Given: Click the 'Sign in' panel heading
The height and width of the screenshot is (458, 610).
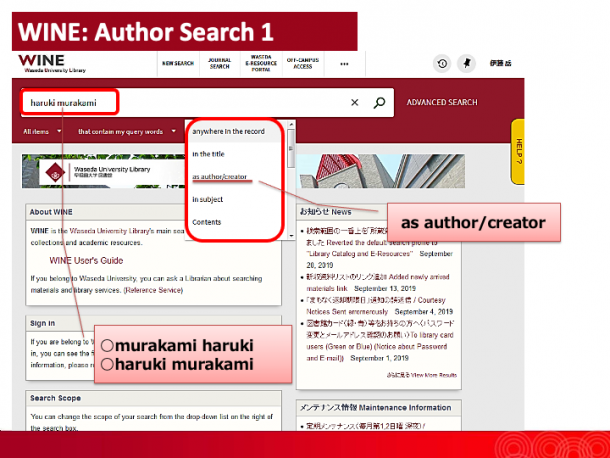Looking at the screenshot, I should pyautogui.click(x=42, y=323).
